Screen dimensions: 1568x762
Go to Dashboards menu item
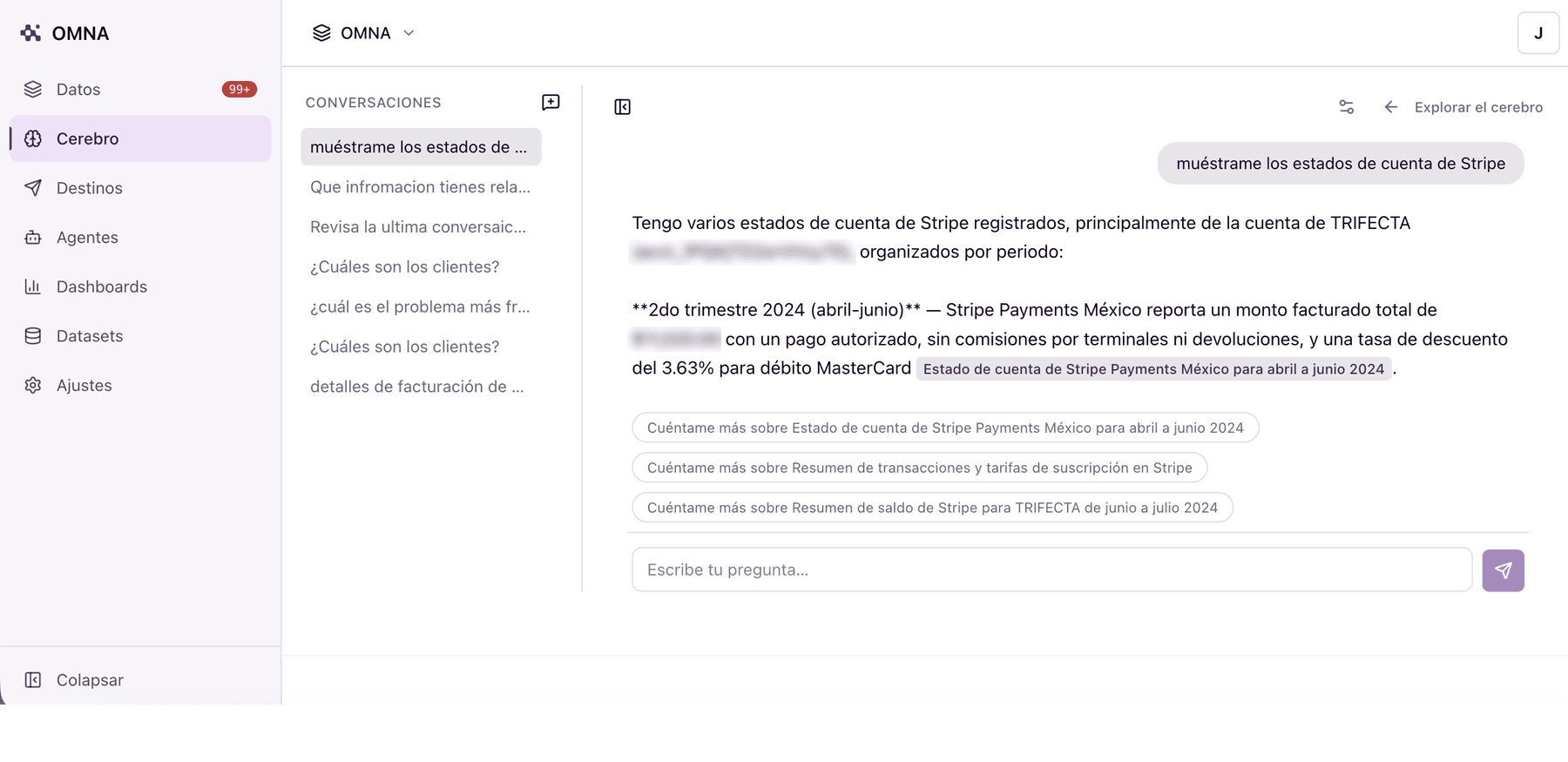tap(140, 287)
